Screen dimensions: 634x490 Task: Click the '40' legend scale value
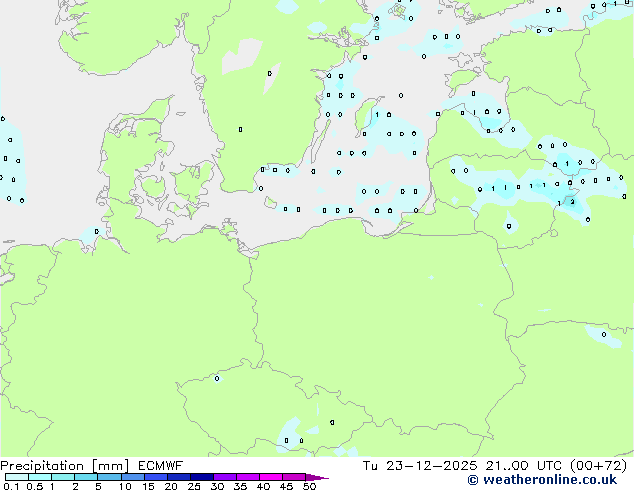point(263,486)
